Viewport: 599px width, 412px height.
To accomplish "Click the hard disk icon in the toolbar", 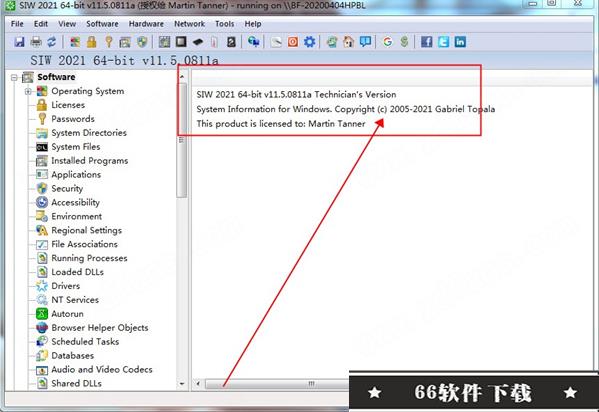I will click(x=231, y=42).
